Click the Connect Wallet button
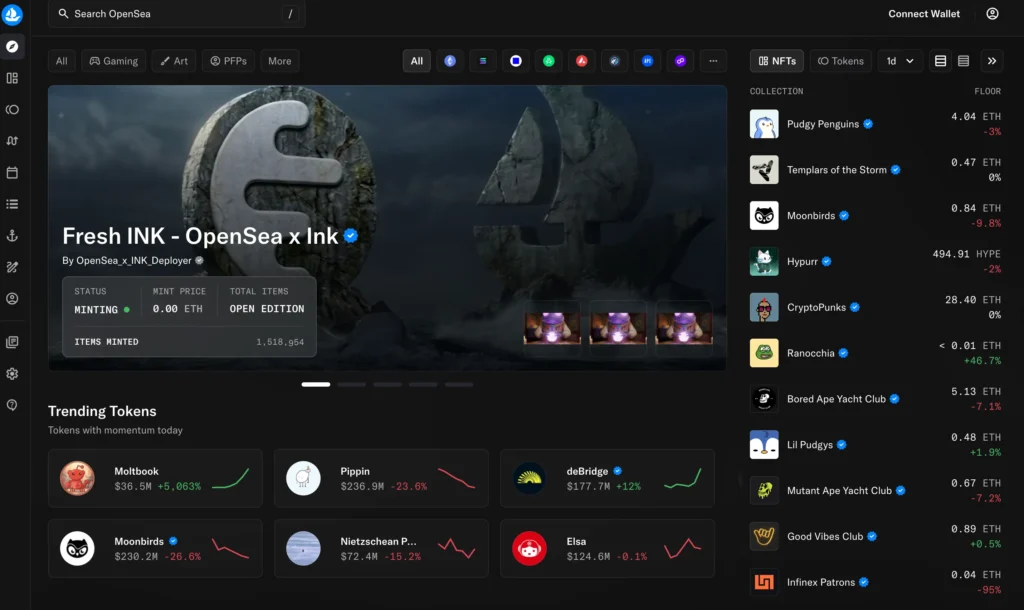 click(x=923, y=14)
